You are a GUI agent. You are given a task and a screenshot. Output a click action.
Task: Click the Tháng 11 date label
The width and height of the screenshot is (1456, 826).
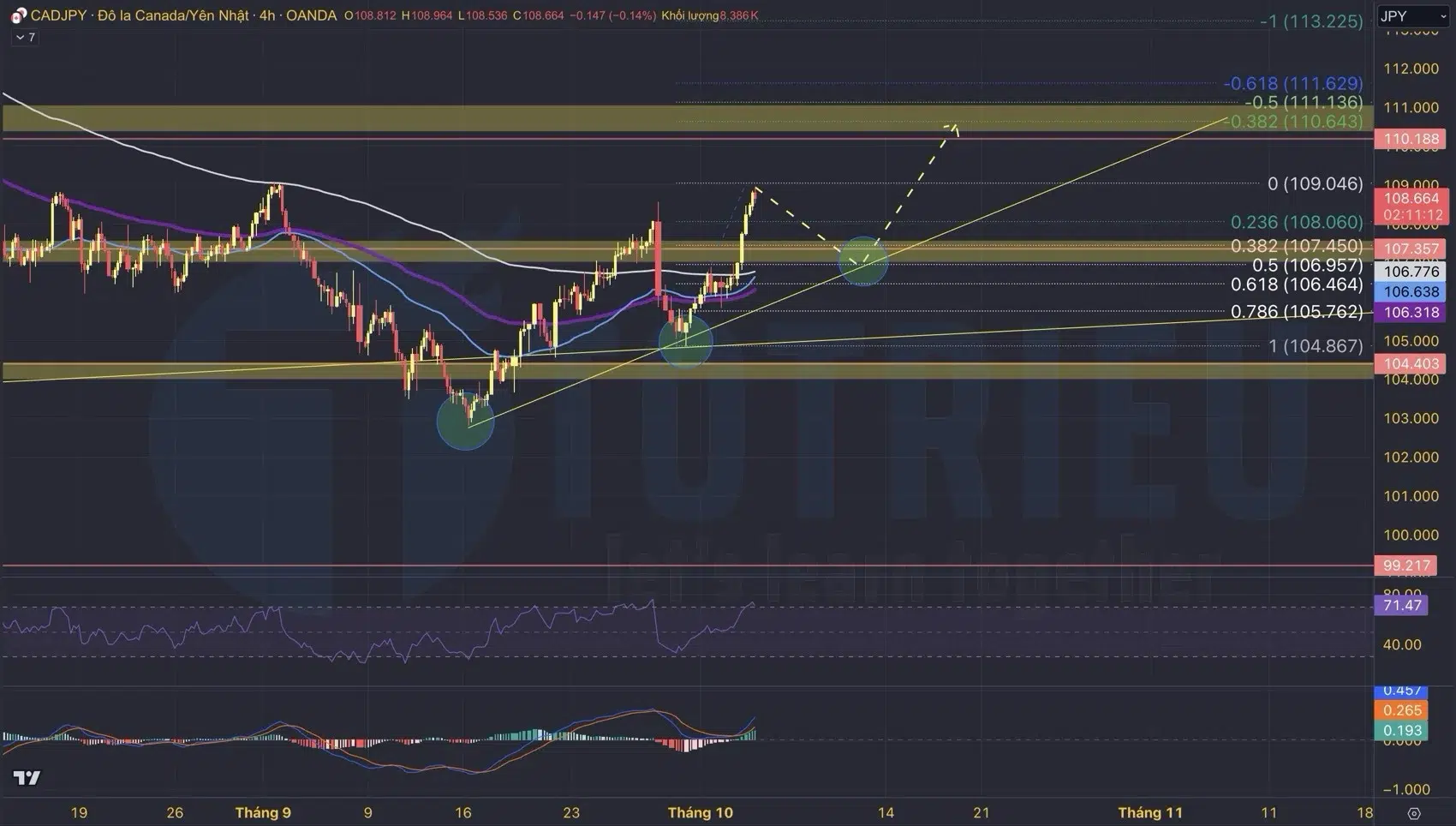(x=1150, y=812)
